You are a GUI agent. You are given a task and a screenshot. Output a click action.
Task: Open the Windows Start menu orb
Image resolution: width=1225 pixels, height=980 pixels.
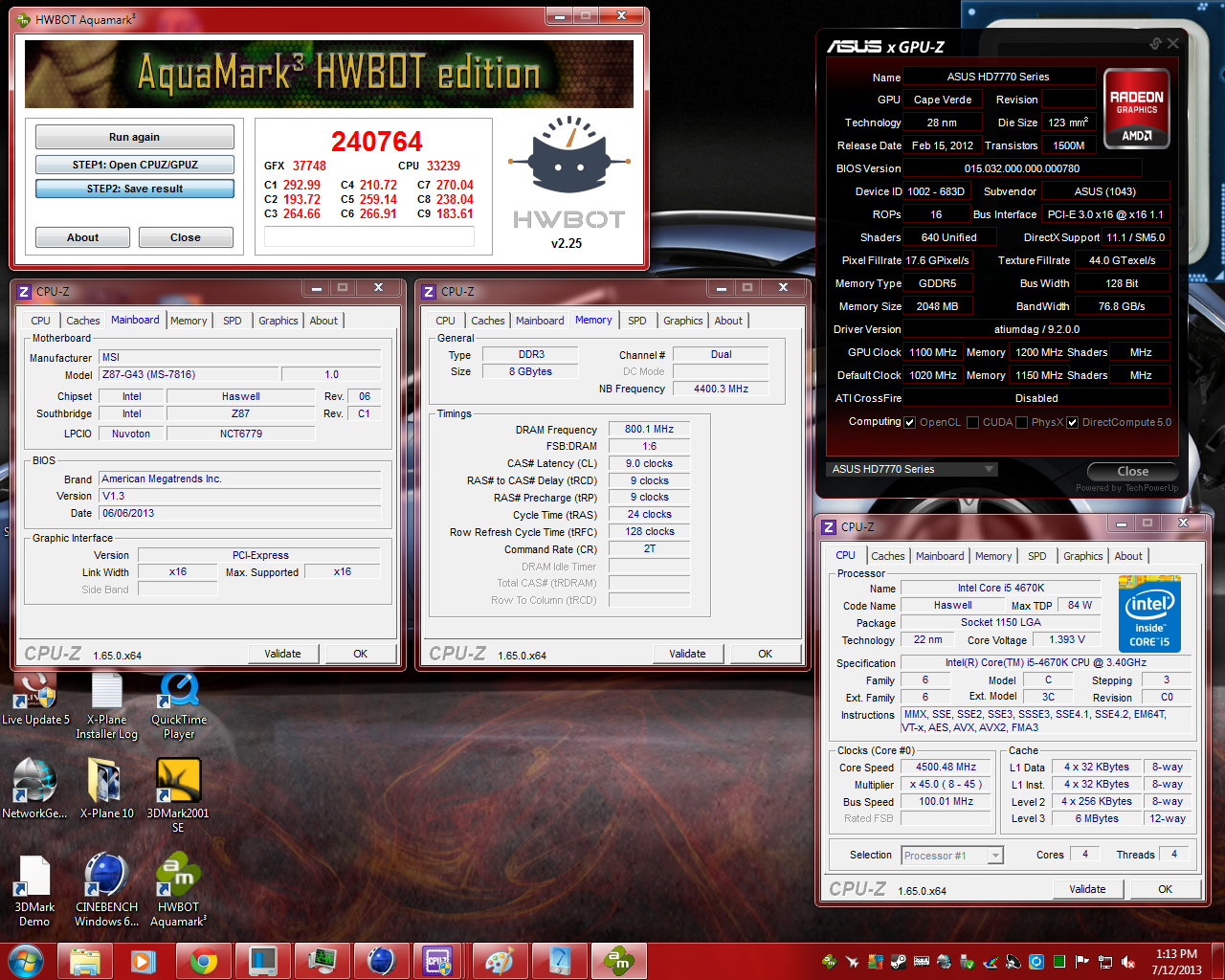click(26, 961)
